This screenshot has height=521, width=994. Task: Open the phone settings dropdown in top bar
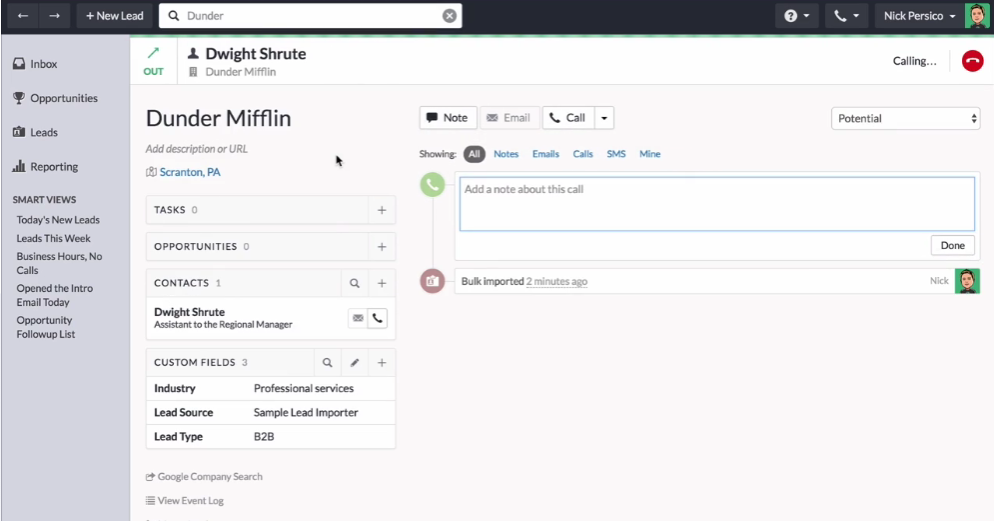click(x=847, y=16)
